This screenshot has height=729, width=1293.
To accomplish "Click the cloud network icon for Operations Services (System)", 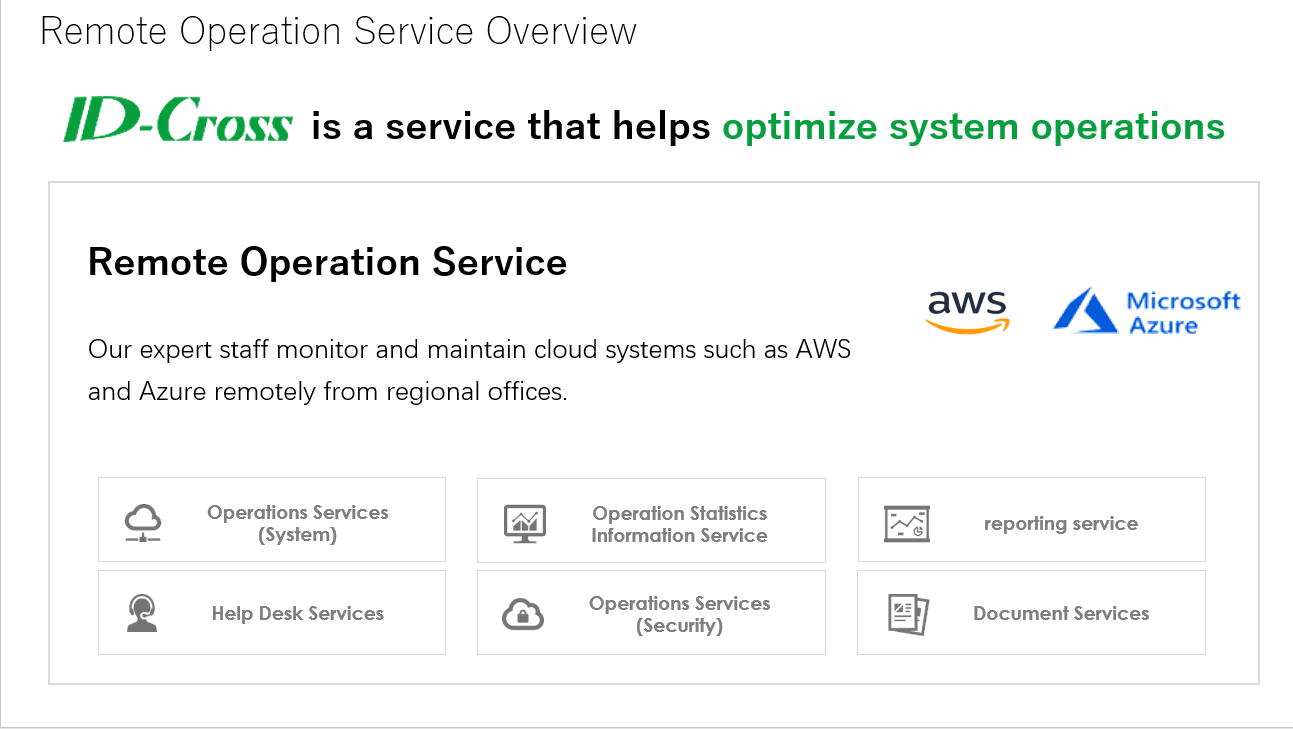I will pos(143,522).
